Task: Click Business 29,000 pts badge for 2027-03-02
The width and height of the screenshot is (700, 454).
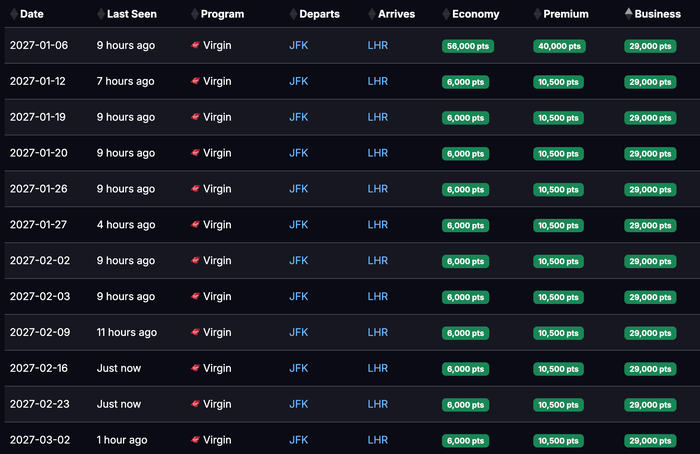Action: pyautogui.click(x=650, y=441)
